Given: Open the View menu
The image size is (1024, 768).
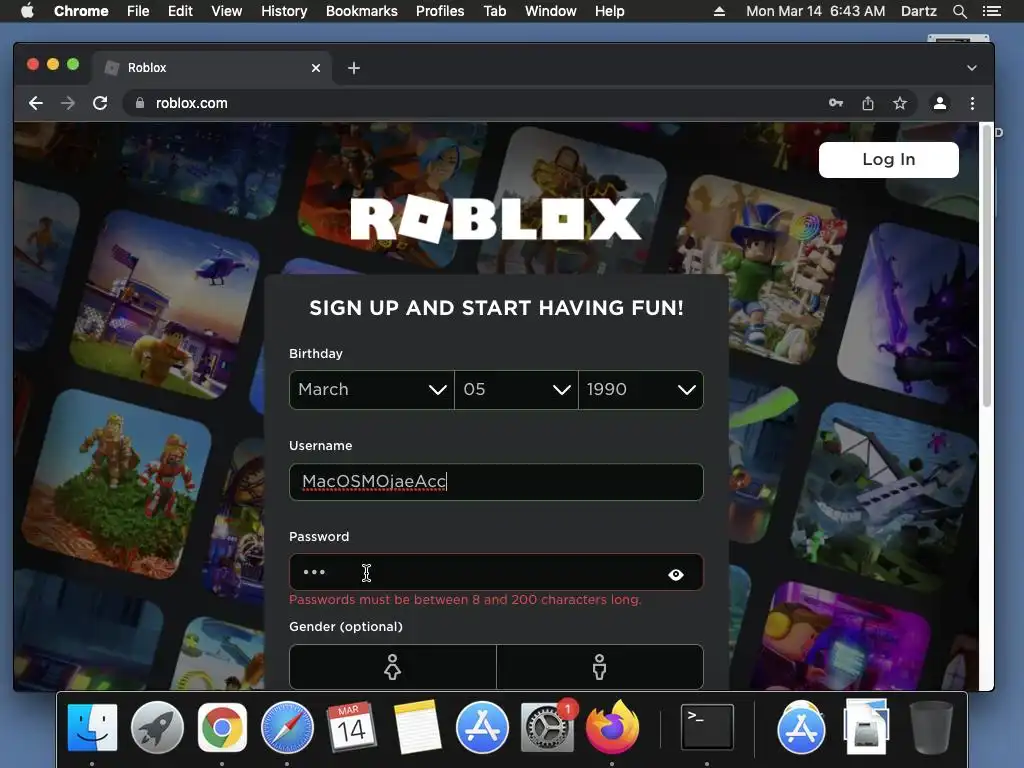Looking at the screenshot, I should [x=227, y=11].
